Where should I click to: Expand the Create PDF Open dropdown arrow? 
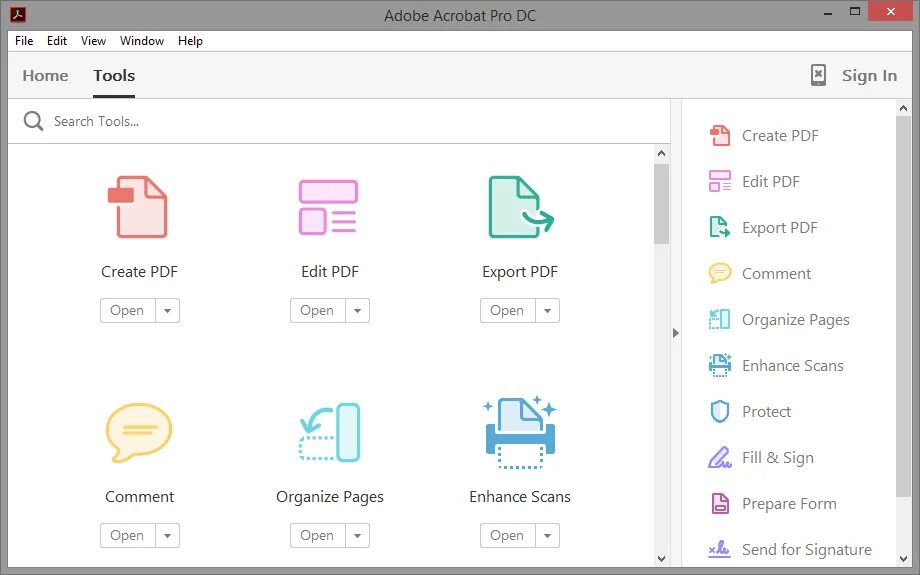tap(168, 310)
